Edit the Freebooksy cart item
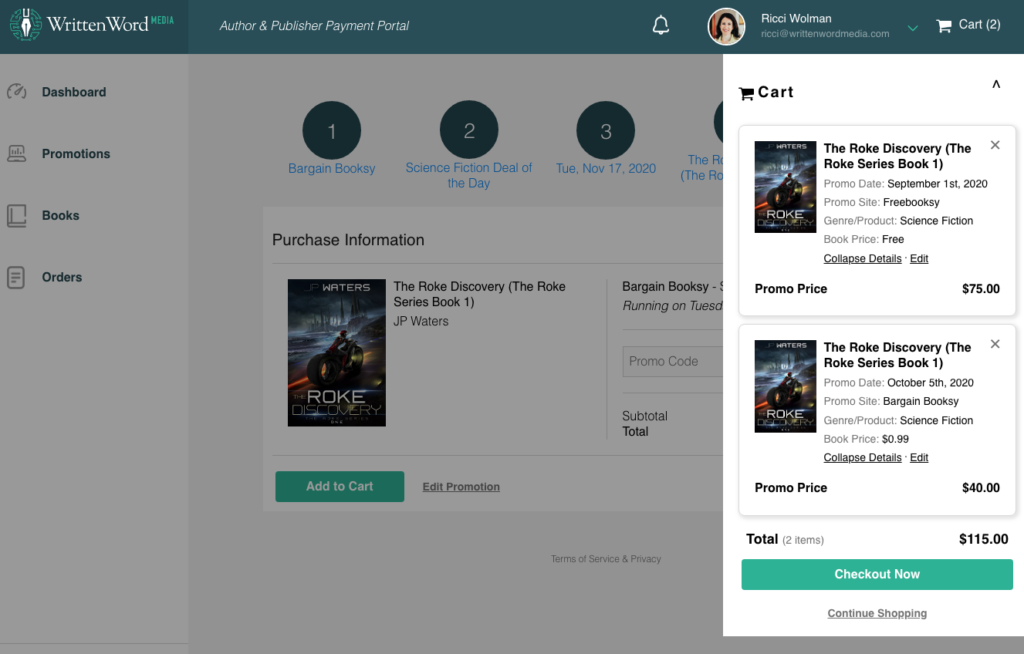Screen dimensions: 1024x654 click(x=919, y=259)
